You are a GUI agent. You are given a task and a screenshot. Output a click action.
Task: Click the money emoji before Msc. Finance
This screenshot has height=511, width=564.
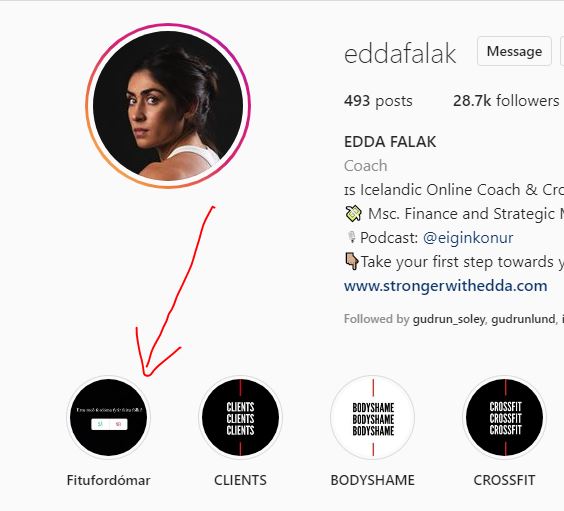tap(353, 213)
